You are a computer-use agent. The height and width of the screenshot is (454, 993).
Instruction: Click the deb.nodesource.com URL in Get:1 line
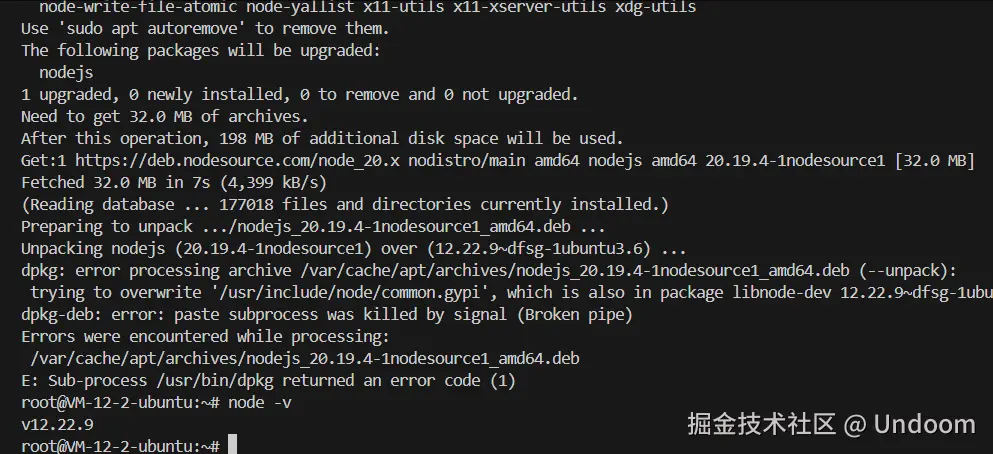[x=237, y=161]
